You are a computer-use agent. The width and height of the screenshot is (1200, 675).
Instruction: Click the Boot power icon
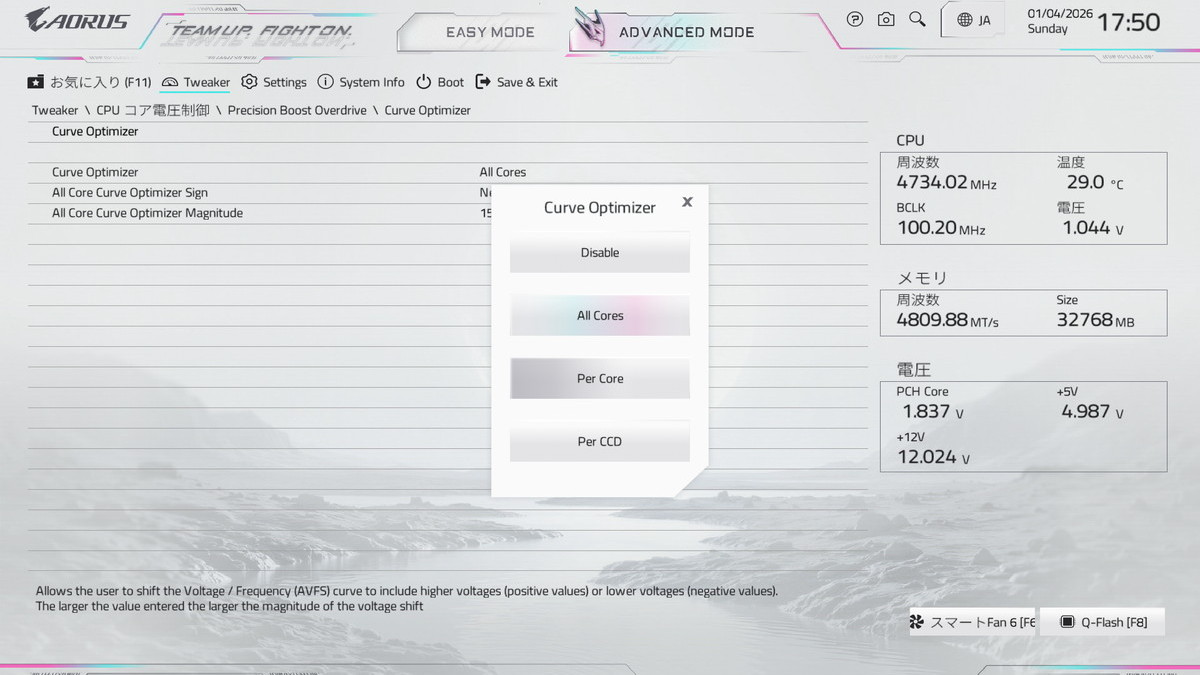424,82
